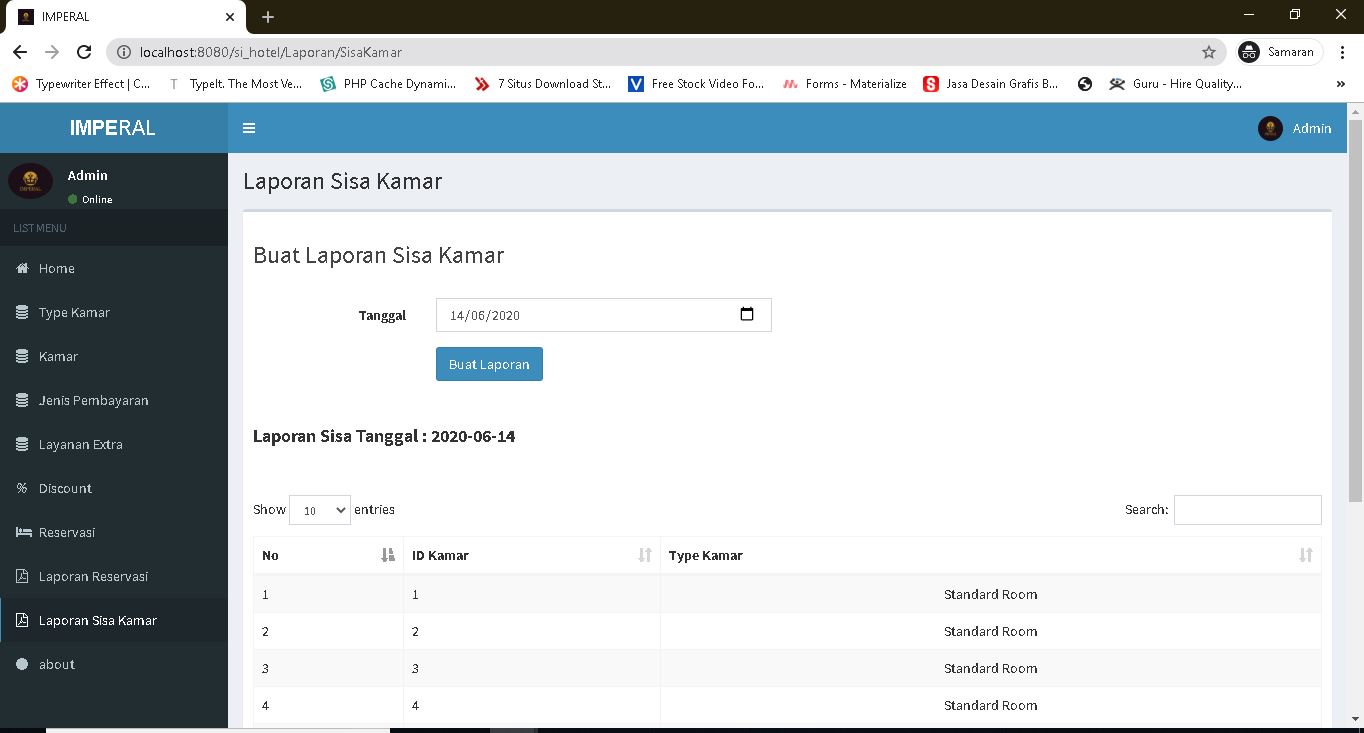Toggle sorting on Type Kamar column
The height and width of the screenshot is (733, 1364).
pos(1305,555)
